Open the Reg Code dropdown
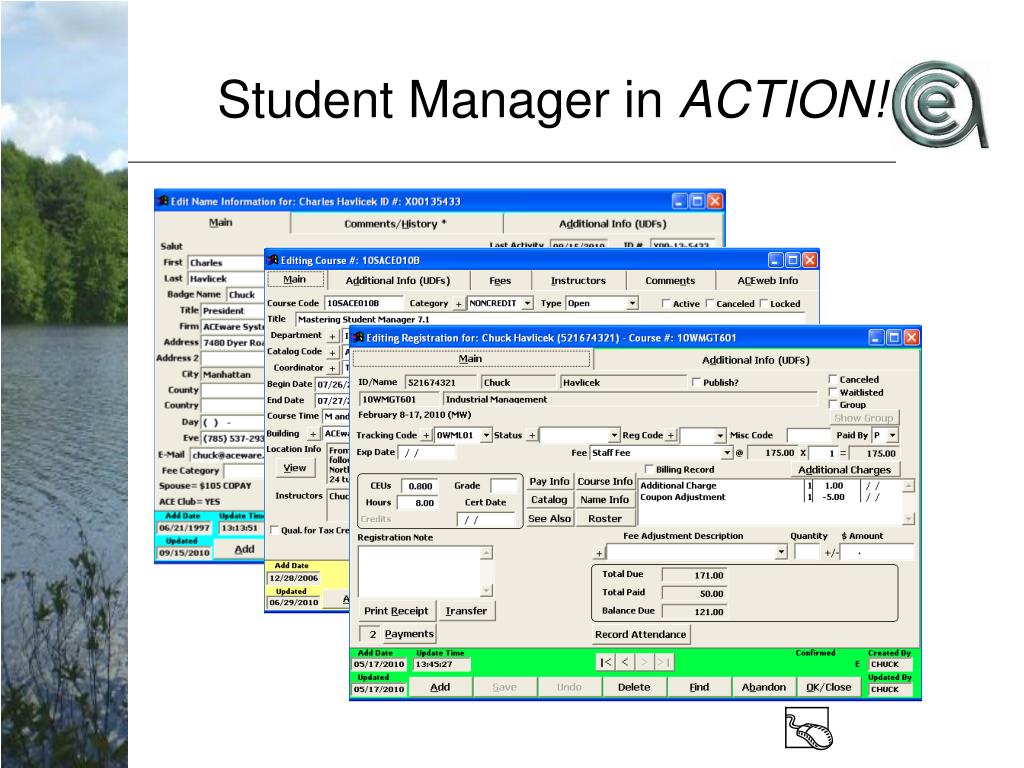 click(720, 436)
